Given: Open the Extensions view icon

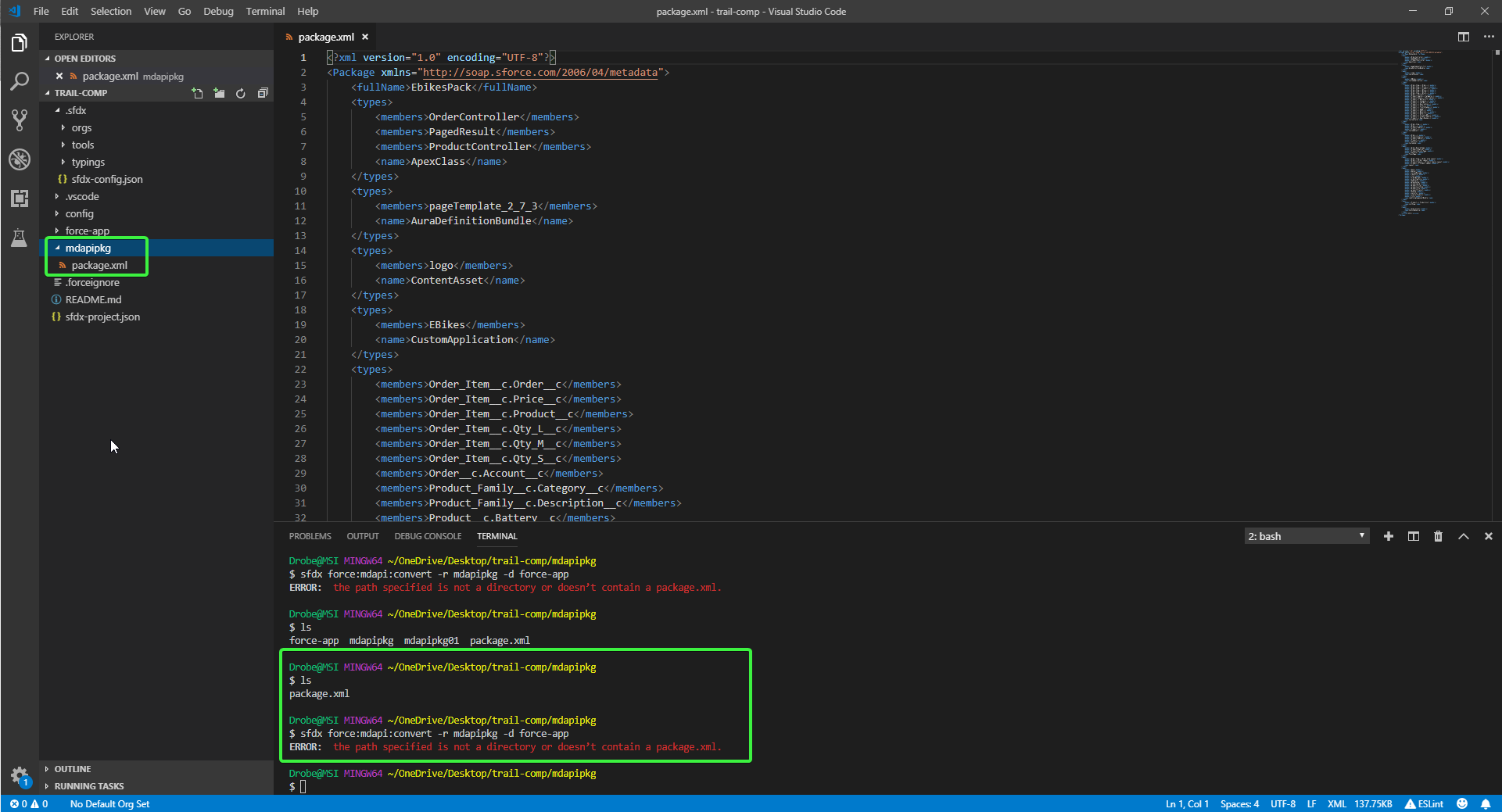Looking at the screenshot, I should [20, 199].
